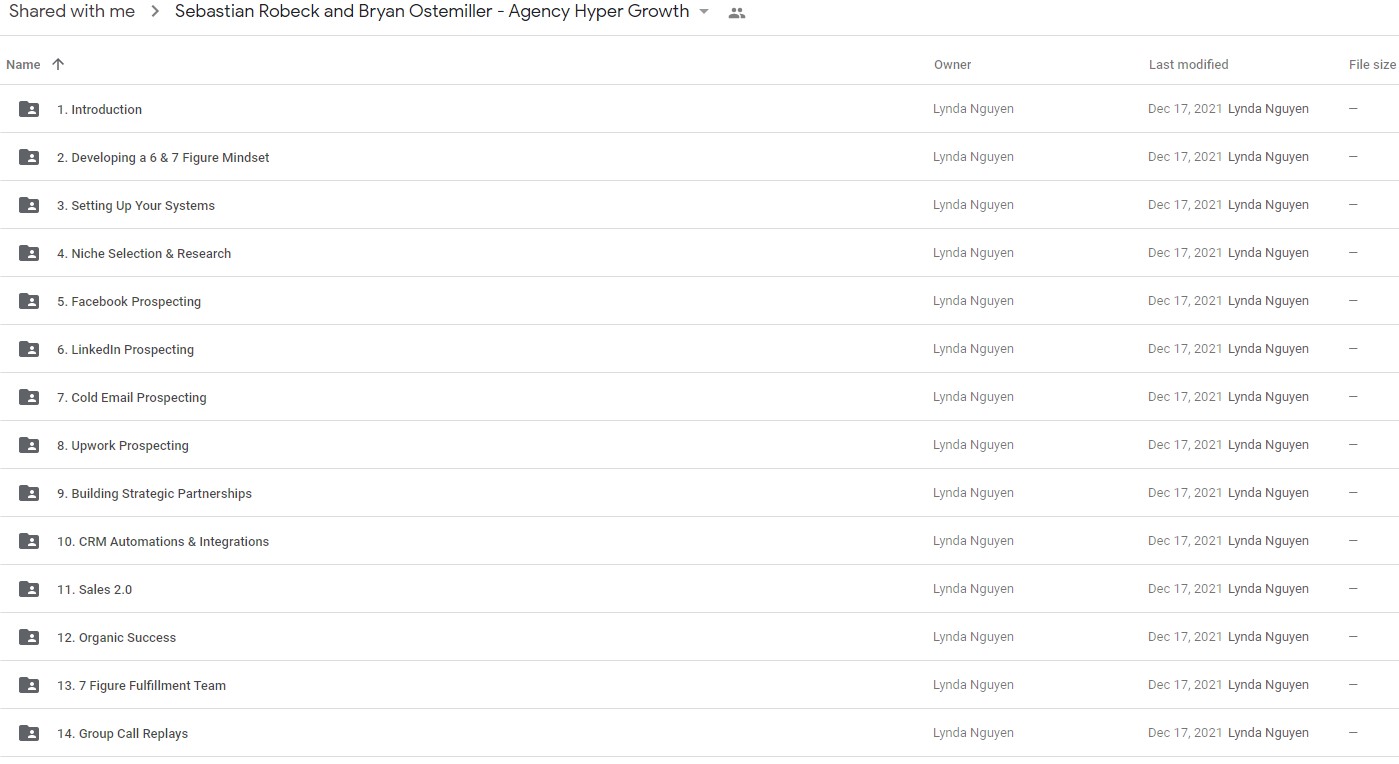Click modified date in 7 Figure Fulfillment Team row
Image resolution: width=1399 pixels, height=764 pixels.
[x=1185, y=685]
